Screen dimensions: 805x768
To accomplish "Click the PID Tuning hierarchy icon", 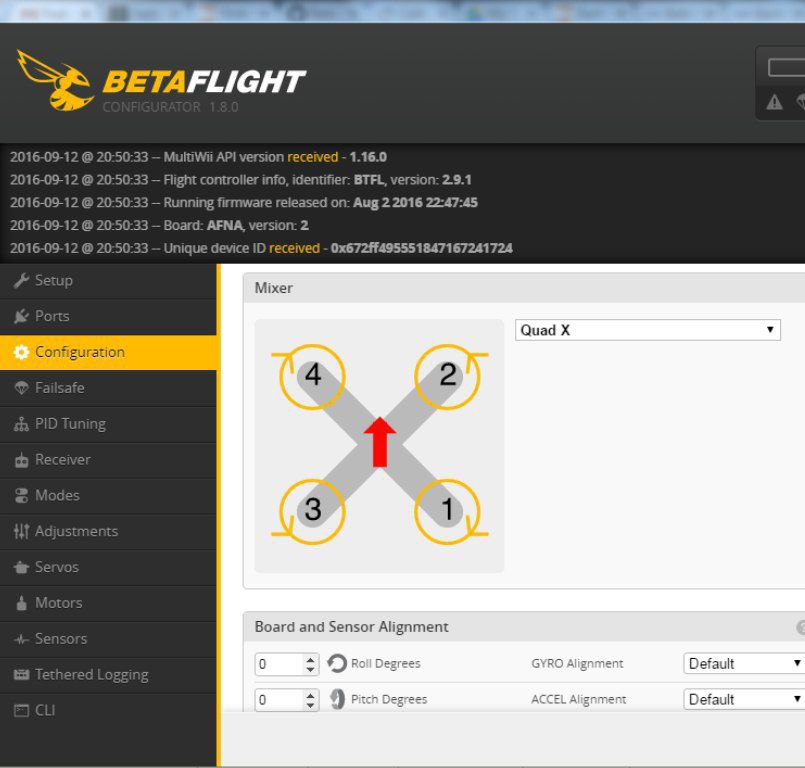I will click(x=21, y=424).
